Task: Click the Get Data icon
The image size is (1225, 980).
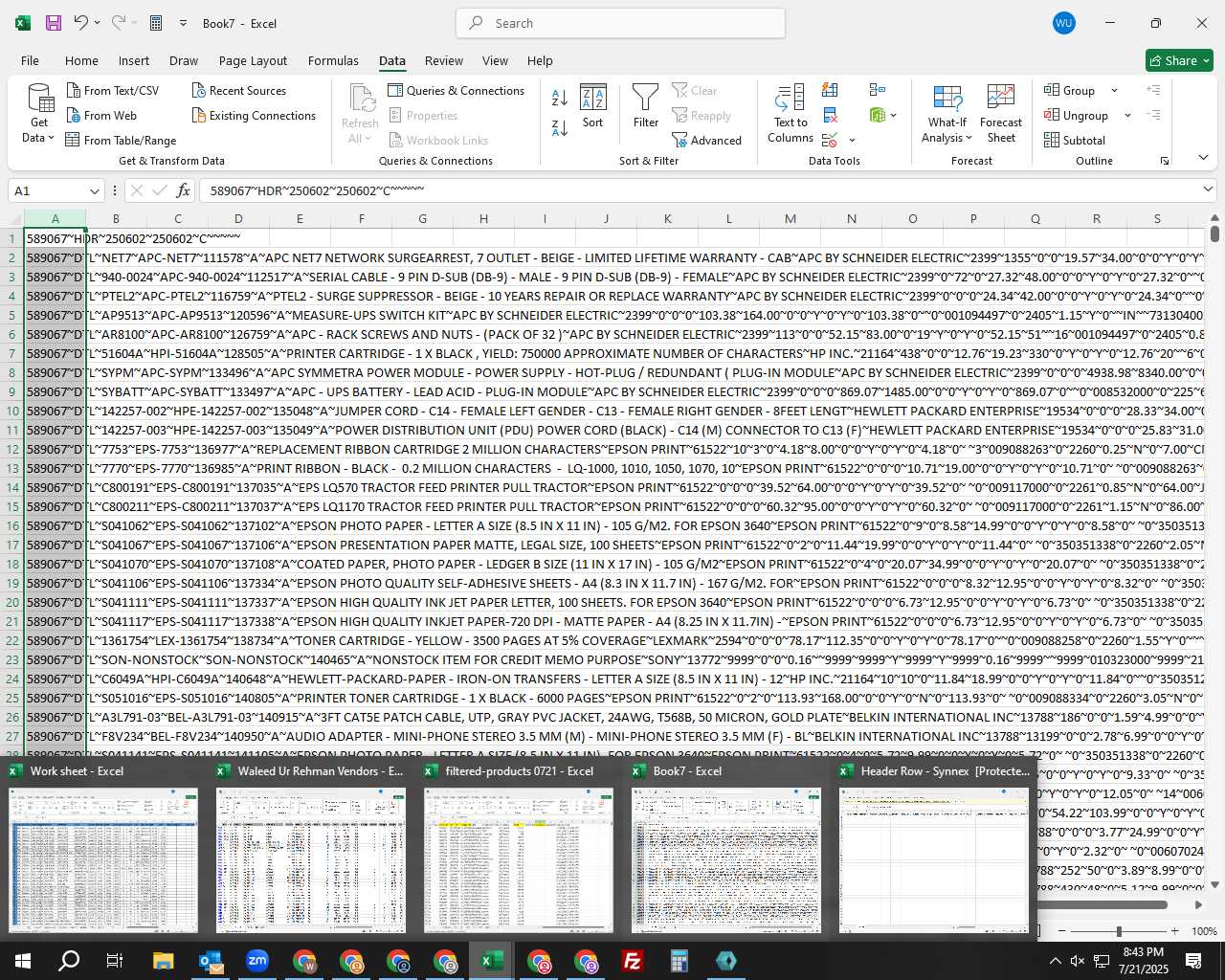Action: (40, 99)
